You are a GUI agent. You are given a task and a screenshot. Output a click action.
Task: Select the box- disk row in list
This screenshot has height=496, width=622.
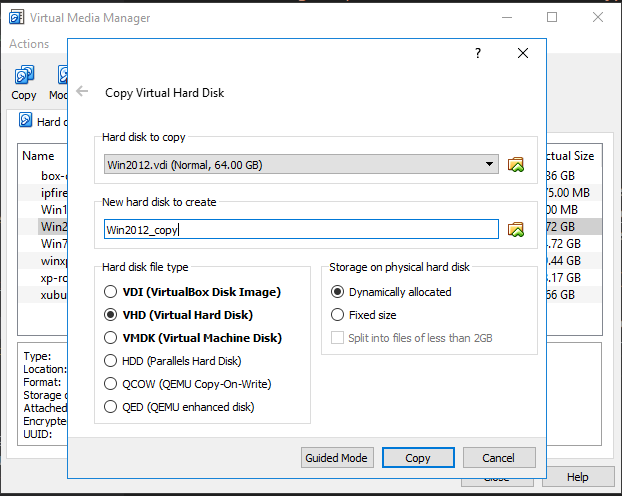click(x=54, y=176)
